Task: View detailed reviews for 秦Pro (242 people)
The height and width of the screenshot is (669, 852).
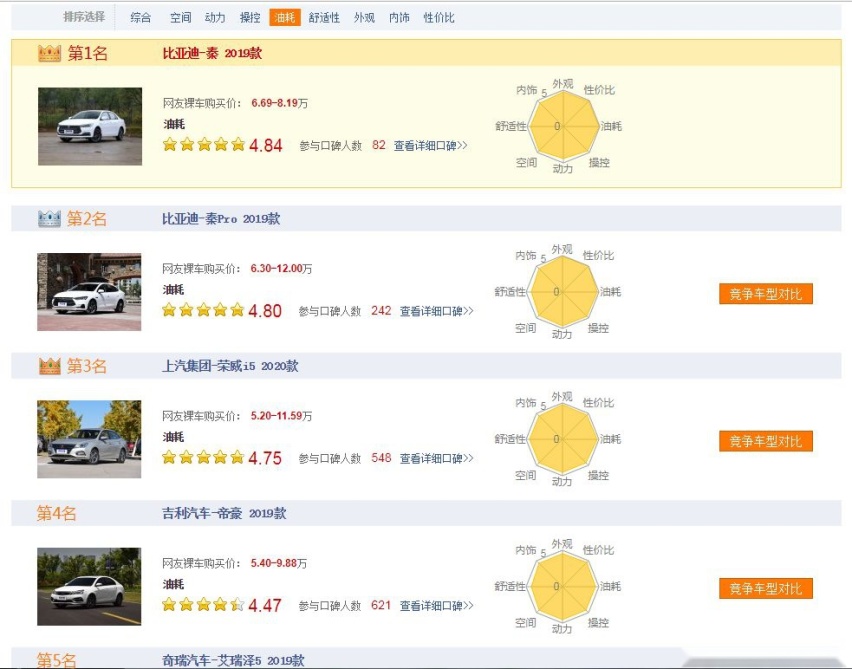Action: [436, 311]
